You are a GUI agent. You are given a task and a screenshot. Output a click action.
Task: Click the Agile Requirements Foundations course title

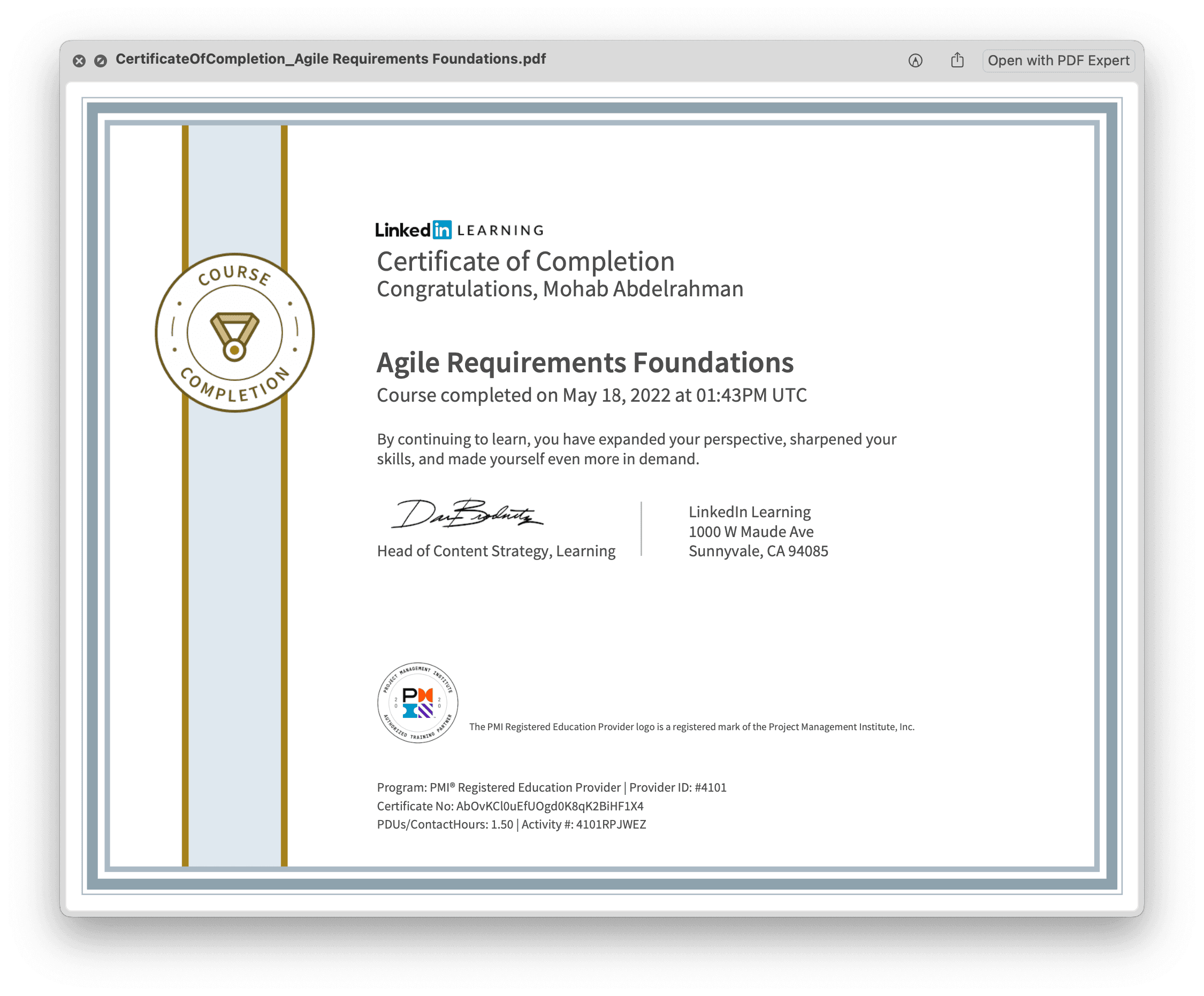pyautogui.click(x=585, y=363)
